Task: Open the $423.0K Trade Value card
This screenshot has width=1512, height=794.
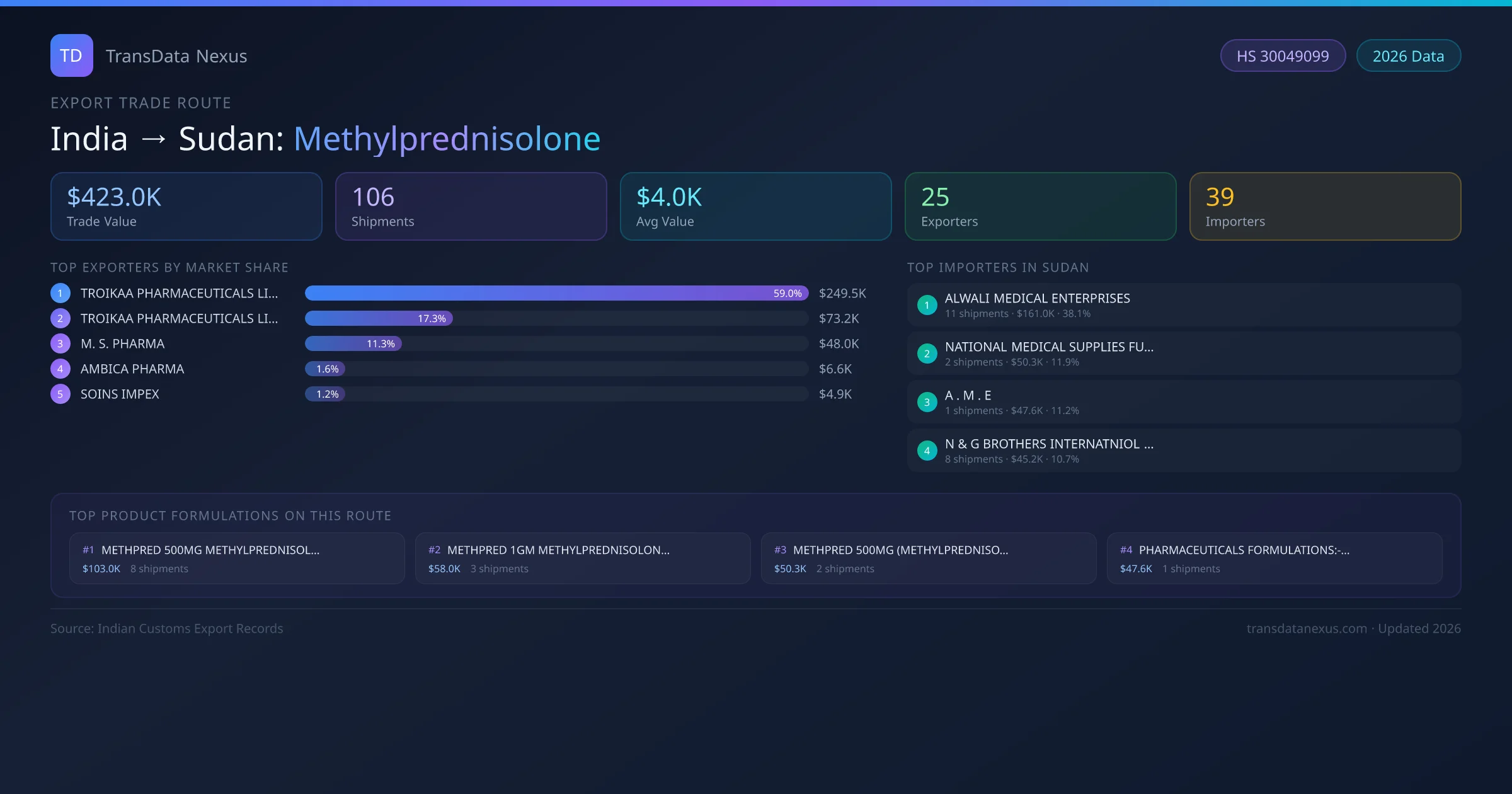Action: click(186, 206)
